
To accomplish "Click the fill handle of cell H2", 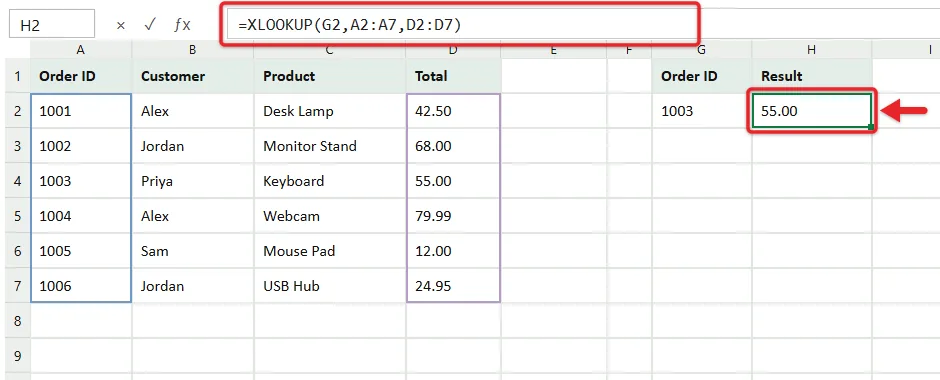I will point(870,127).
